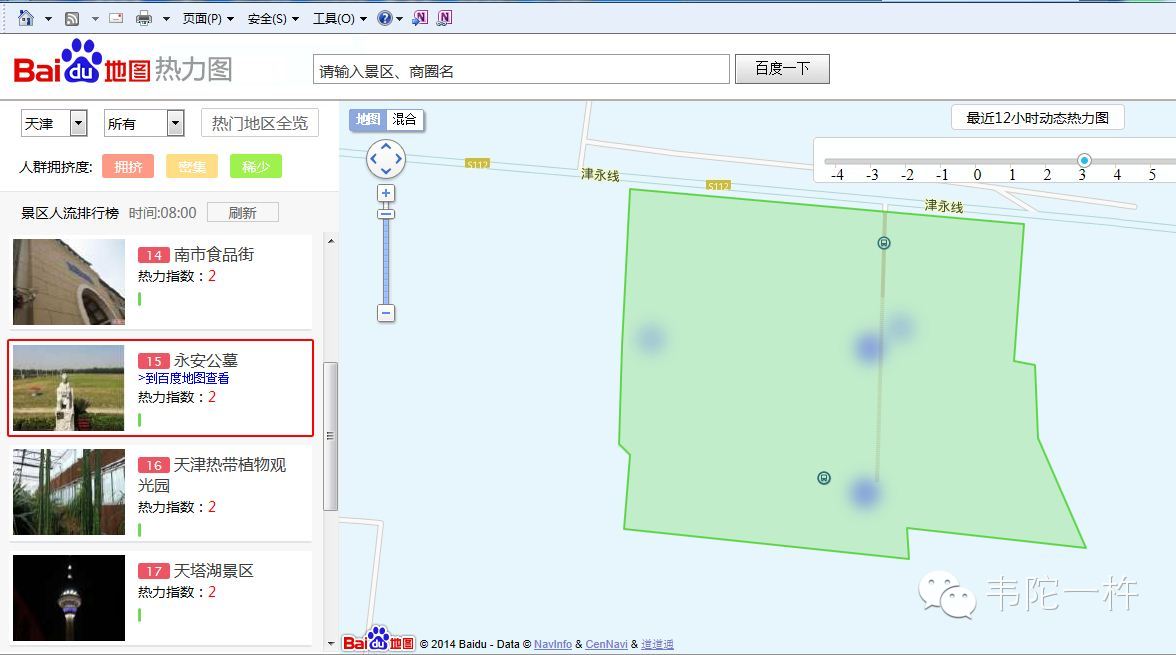Click the 最近12小时动态热力图 button
The image size is (1176, 655).
[x=1037, y=118]
